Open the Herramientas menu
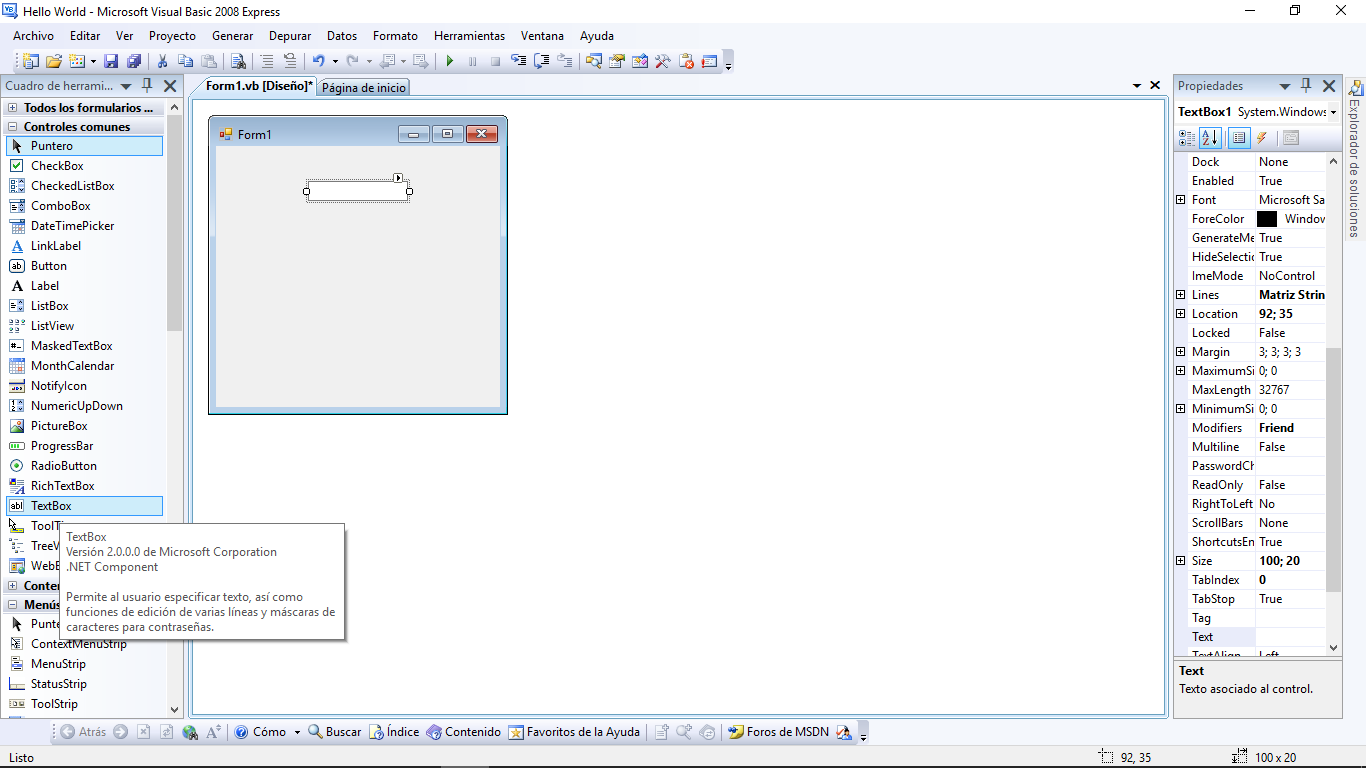The width and height of the screenshot is (1366, 768). tap(469, 36)
